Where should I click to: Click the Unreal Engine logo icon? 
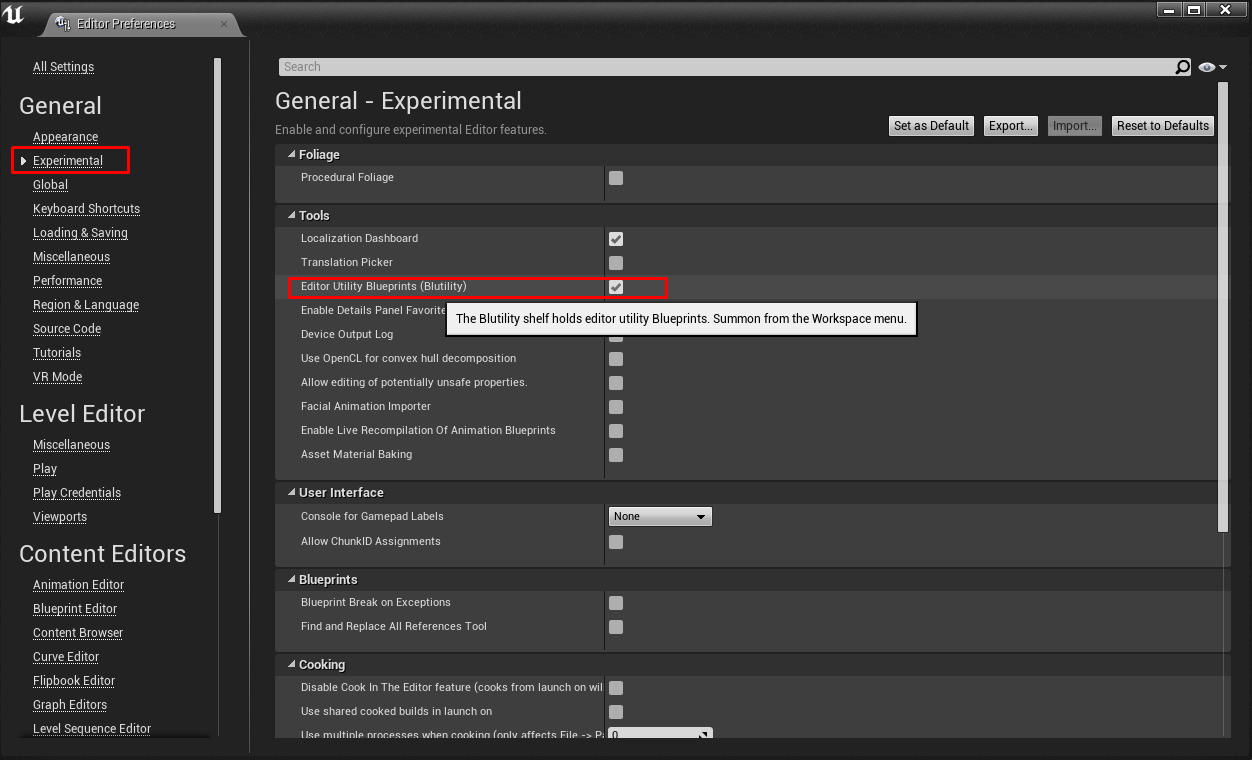tap(15, 17)
